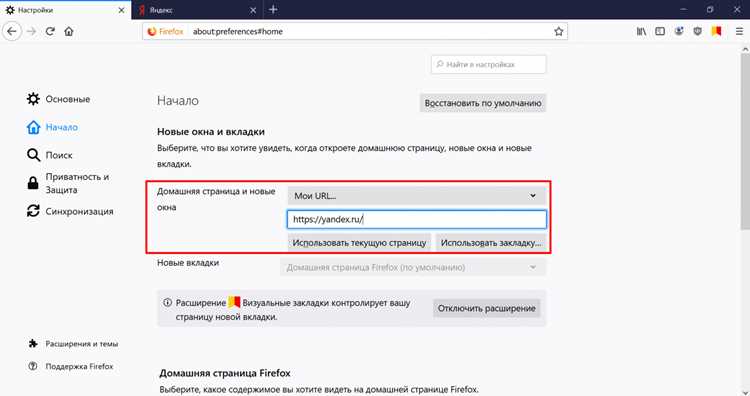Click the forward navigation arrow
Viewport: 750px width, 396px height.
pos(32,32)
